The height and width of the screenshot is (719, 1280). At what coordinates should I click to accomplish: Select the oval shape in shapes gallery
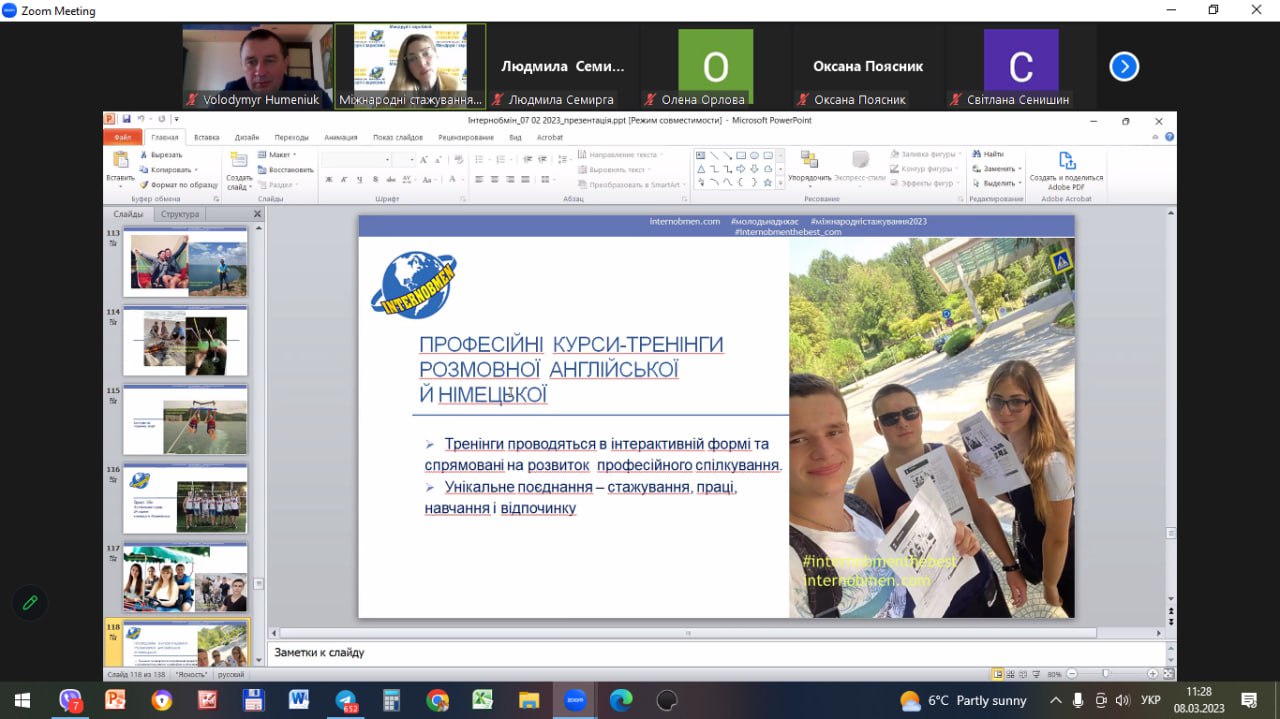(x=754, y=156)
